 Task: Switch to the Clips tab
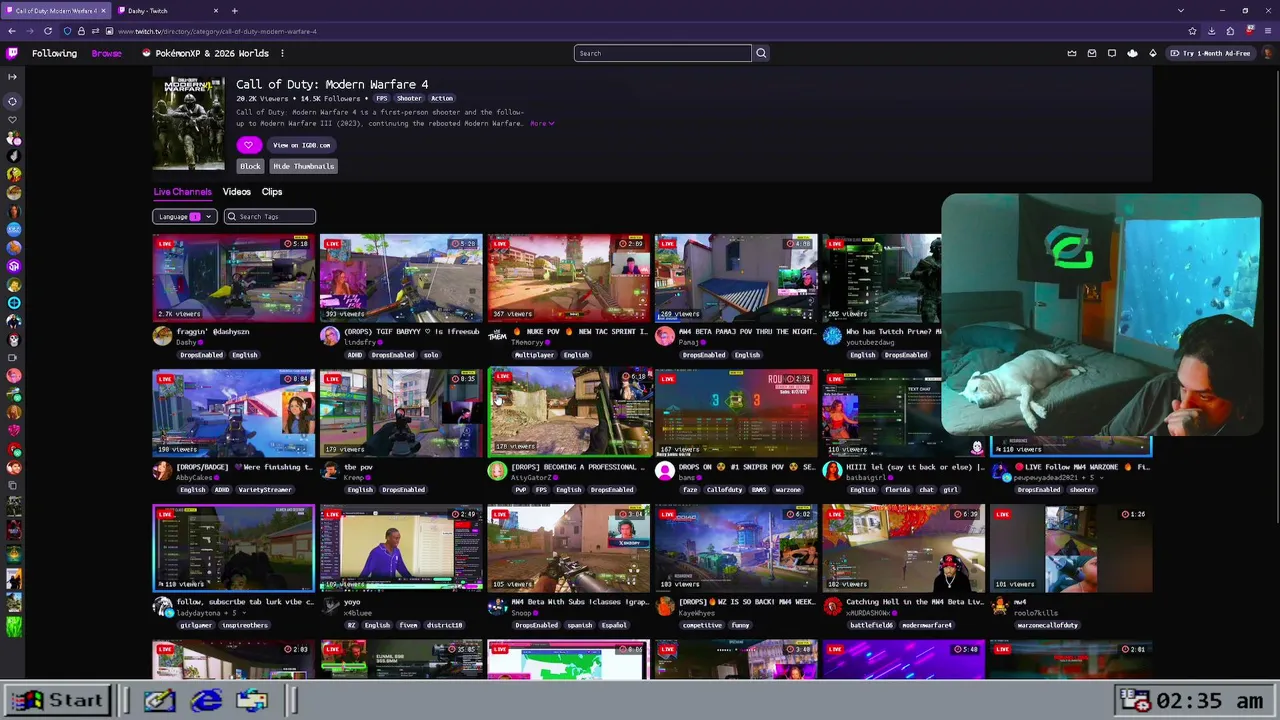[x=272, y=192]
